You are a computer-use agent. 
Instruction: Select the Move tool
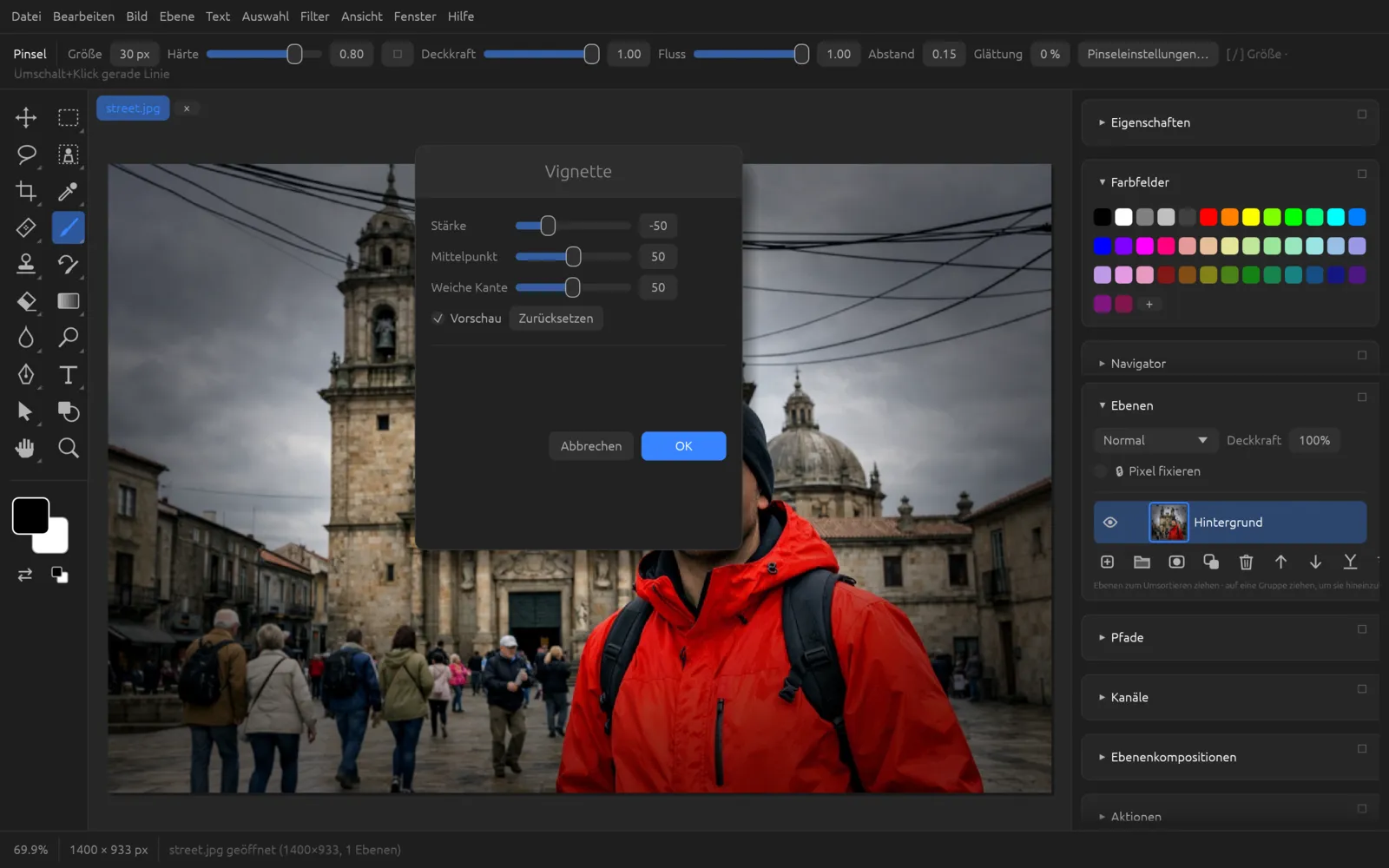pyautogui.click(x=26, y=117)
